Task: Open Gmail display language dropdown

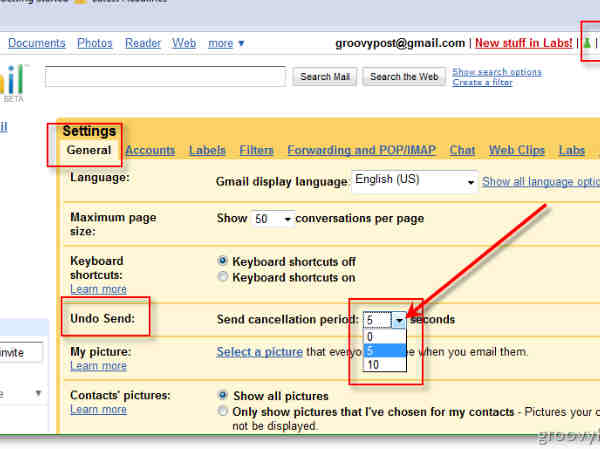Action: click(414, 181)
